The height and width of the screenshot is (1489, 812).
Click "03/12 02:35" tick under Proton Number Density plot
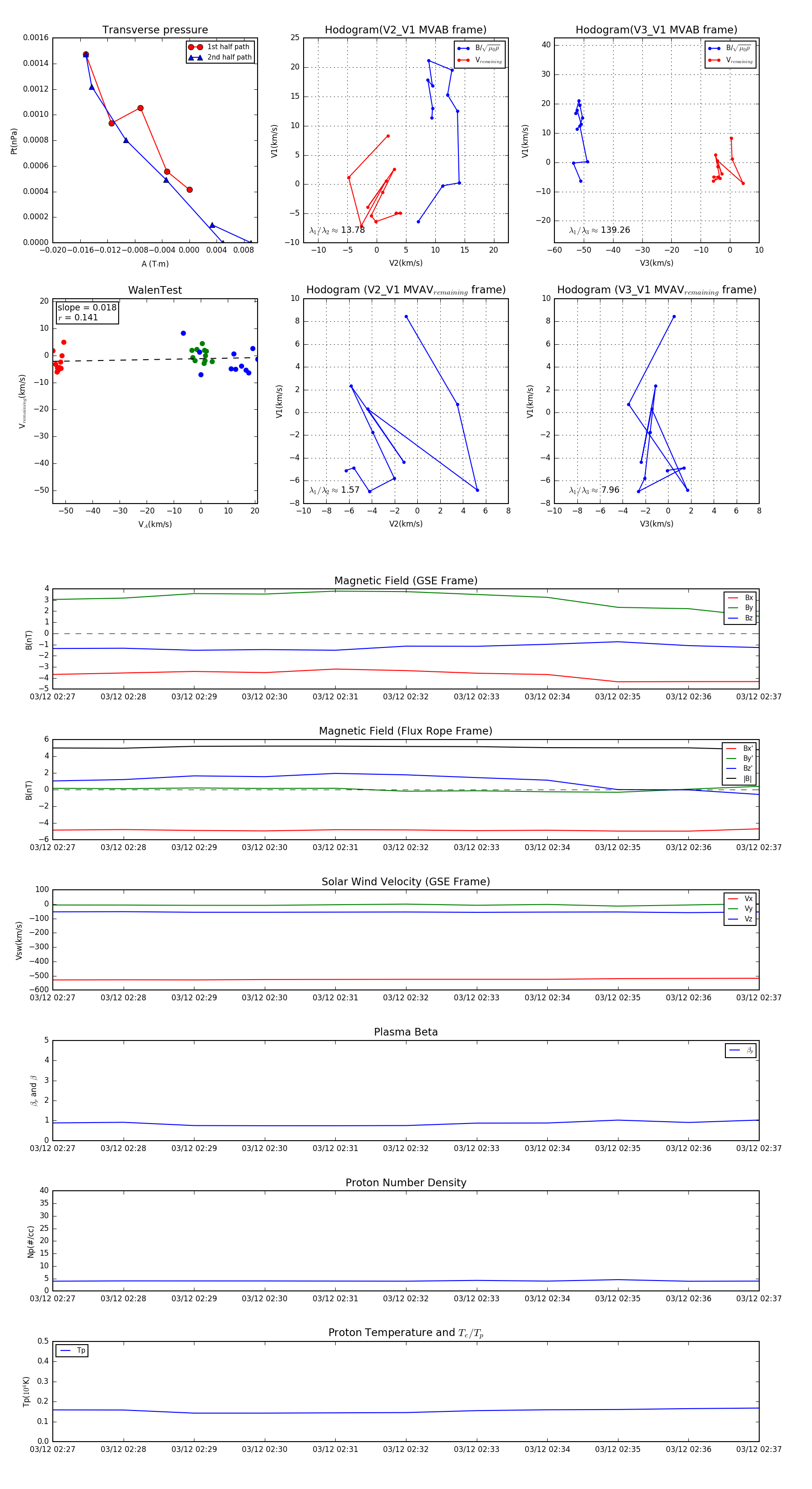tap(618, 1298)
